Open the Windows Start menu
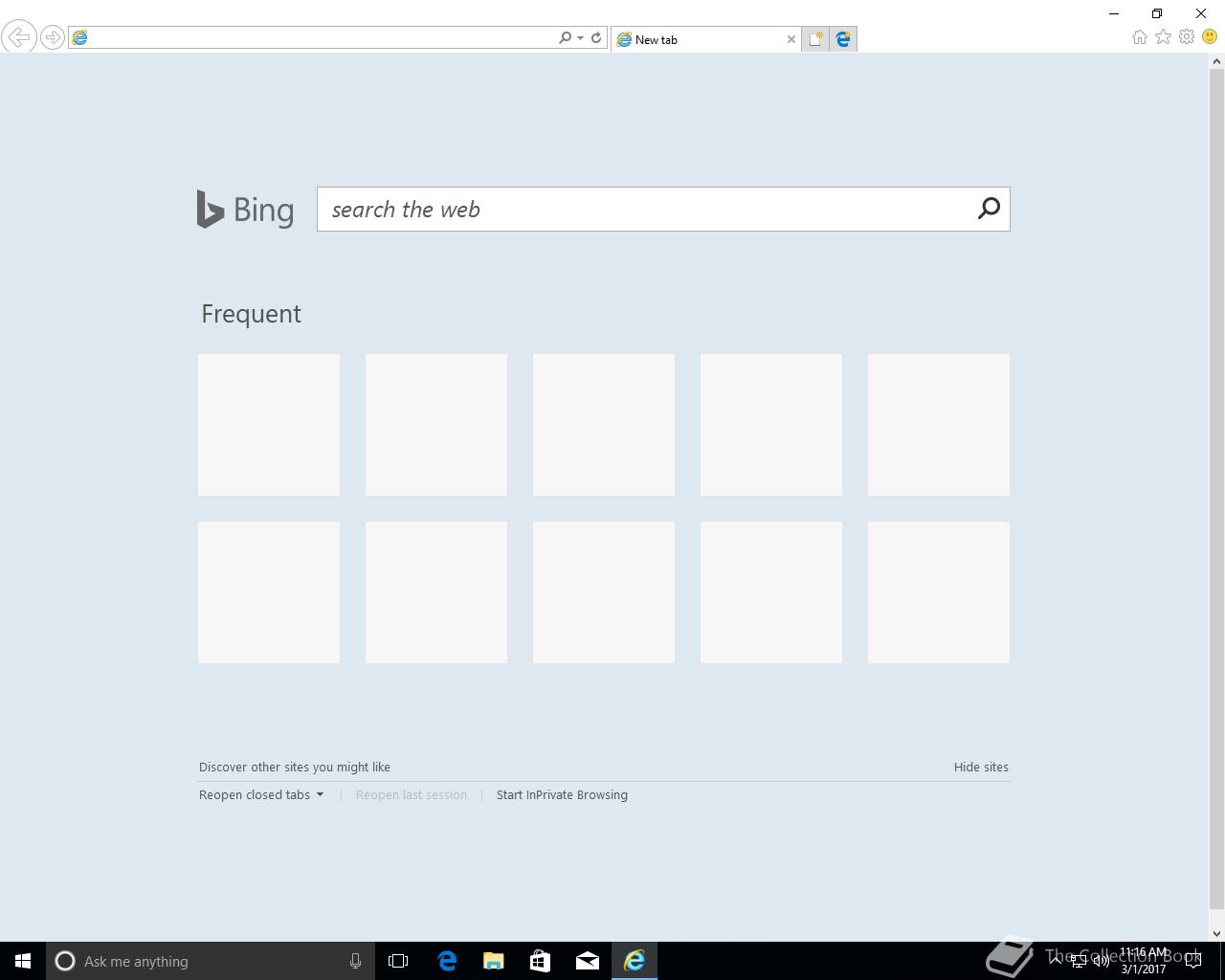The width and height of the screenshot is (1225, 980). [x=23, y=961]
